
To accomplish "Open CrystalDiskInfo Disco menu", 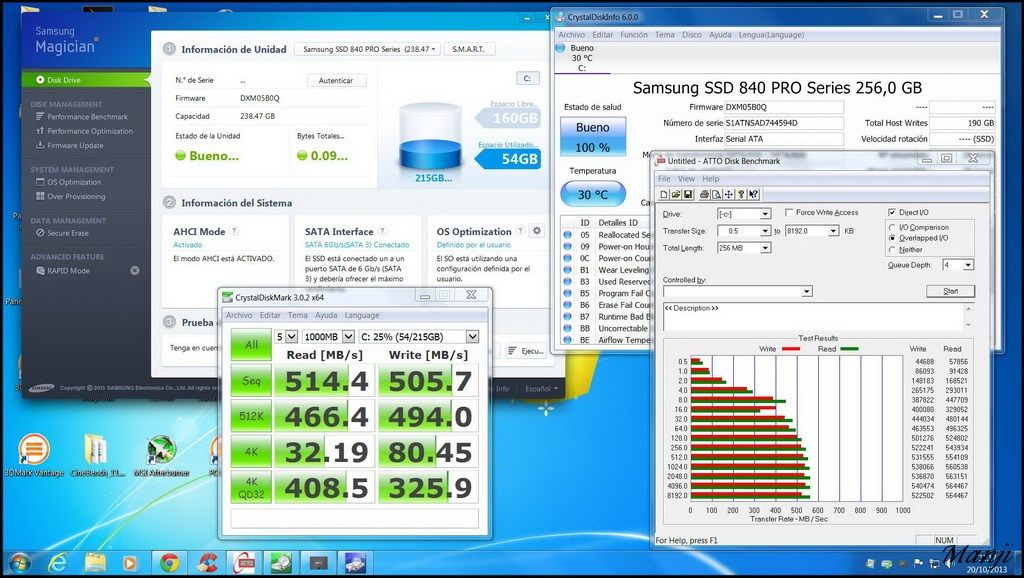I will pos(692,35).
